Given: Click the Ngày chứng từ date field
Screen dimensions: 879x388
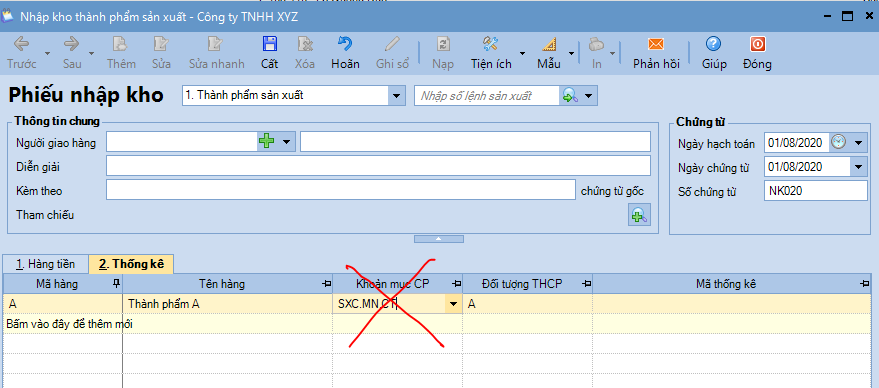Looking at the screenshot, I should point(807,167).
